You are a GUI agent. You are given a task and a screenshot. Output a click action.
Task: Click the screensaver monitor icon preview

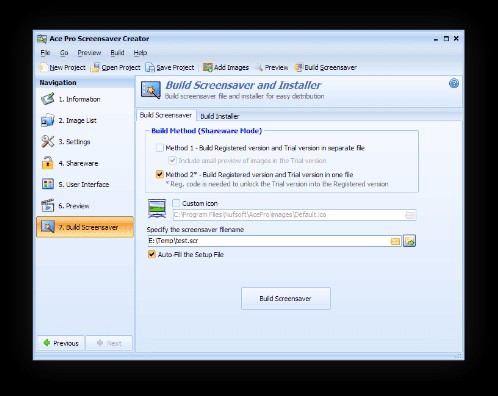[157, 209]
